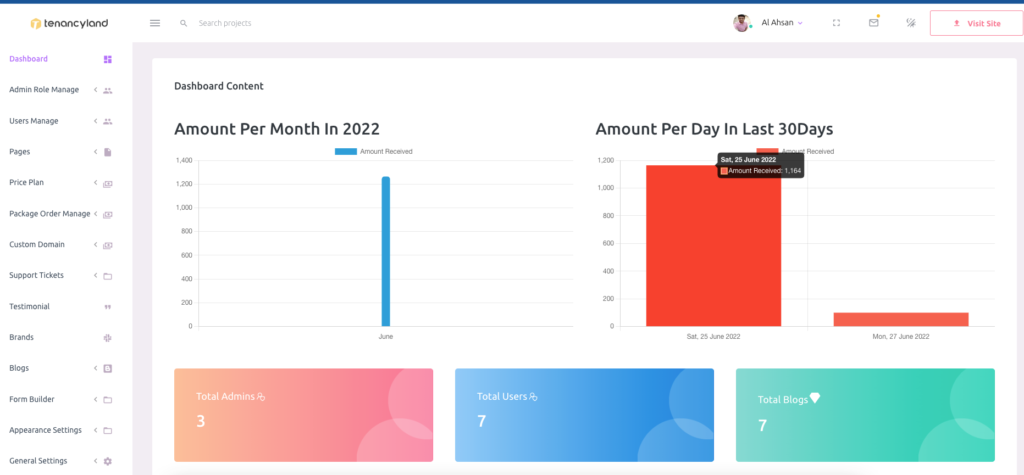Click the Price Plan money icon
The width and height of the screenshot is (1024, 475).
(108, 184)
